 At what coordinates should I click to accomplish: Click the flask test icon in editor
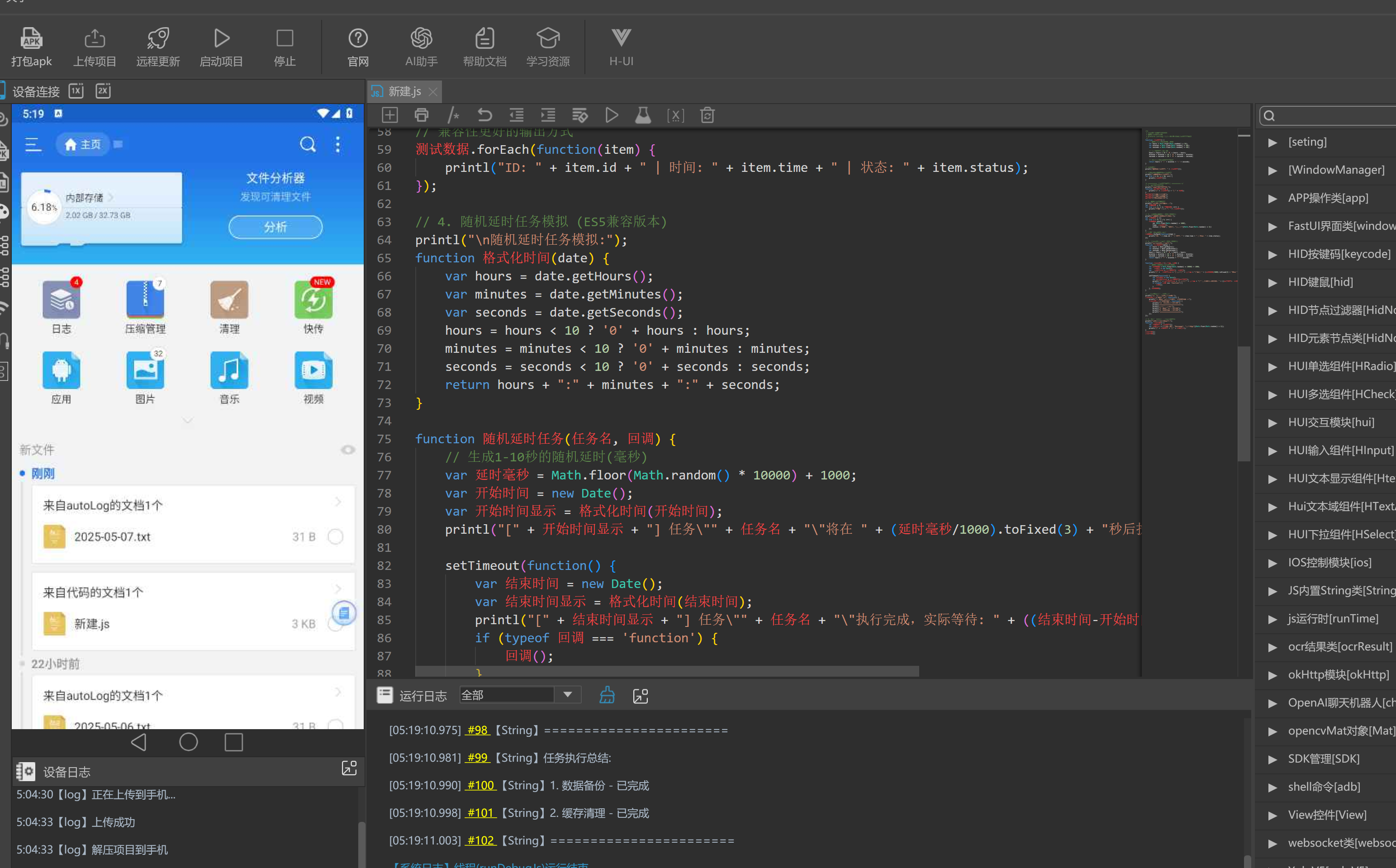click(643, 115)
